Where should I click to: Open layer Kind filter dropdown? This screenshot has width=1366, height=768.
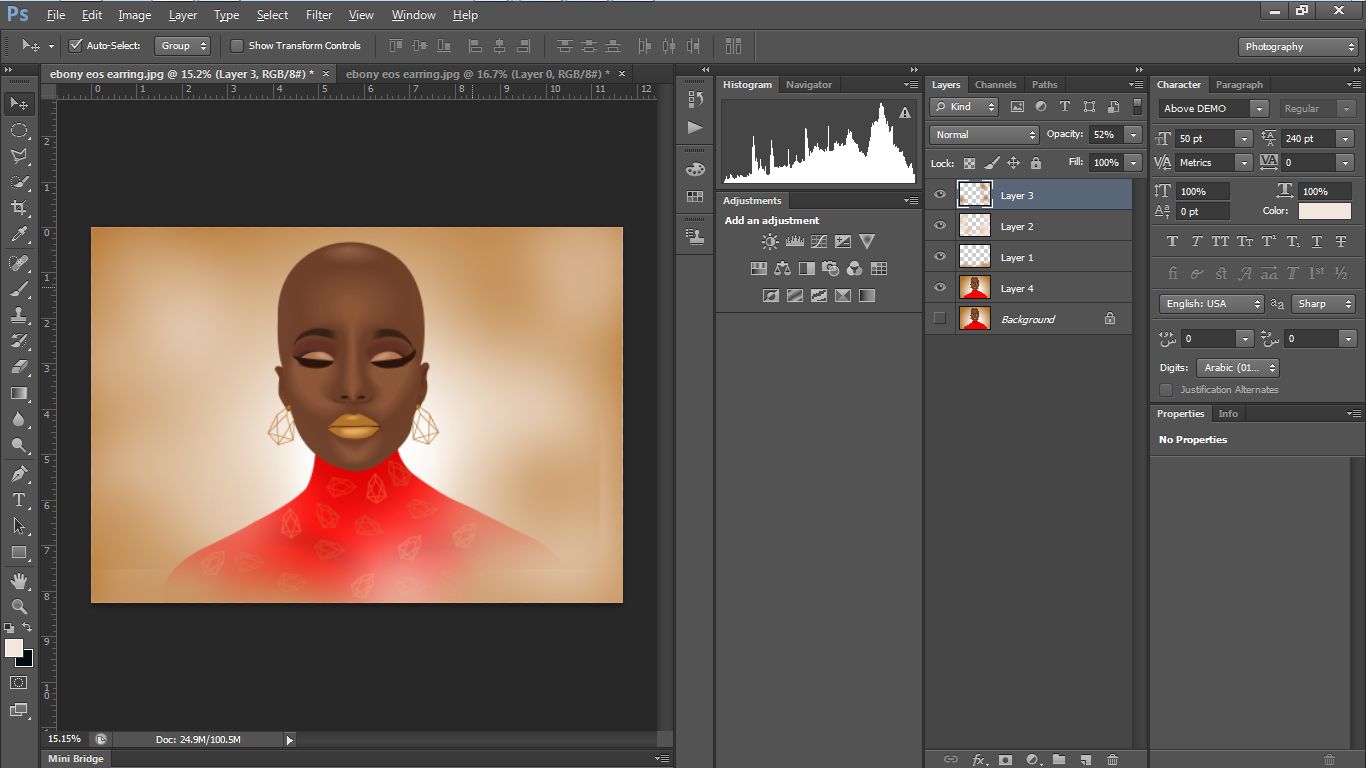[965, 107]
